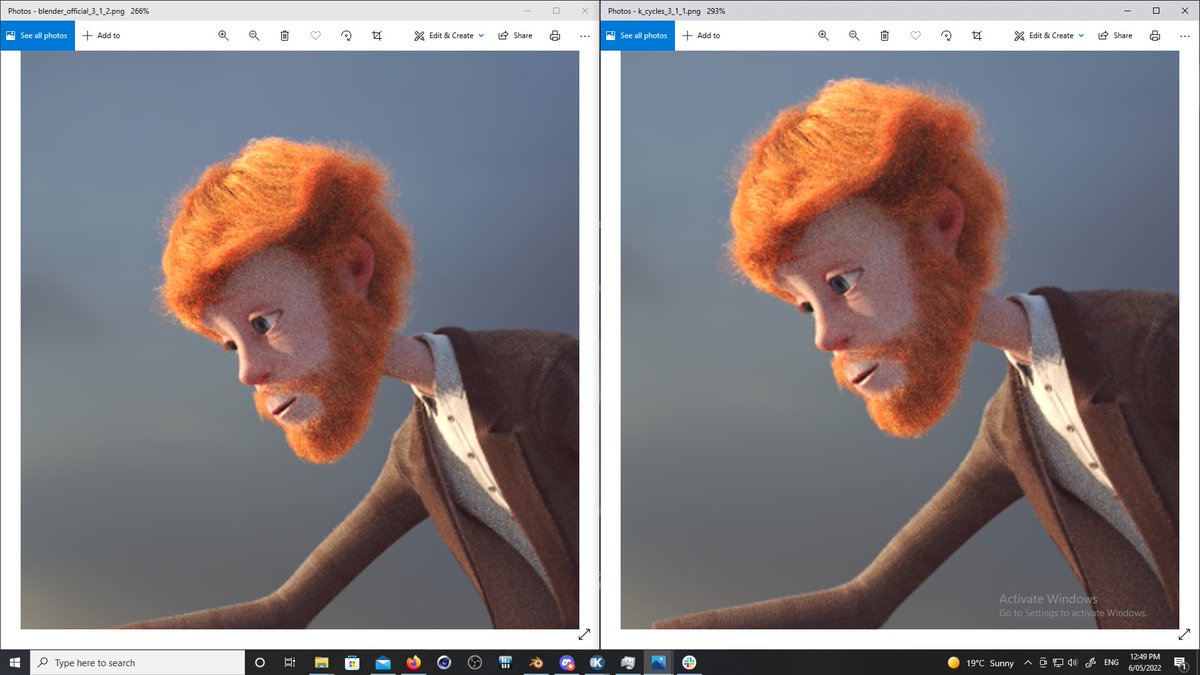The height and width of the screenshot is (675, 1200).
Task: Rotate image in blender_official window
Action: pyautogui.click(x=346, y=35)
